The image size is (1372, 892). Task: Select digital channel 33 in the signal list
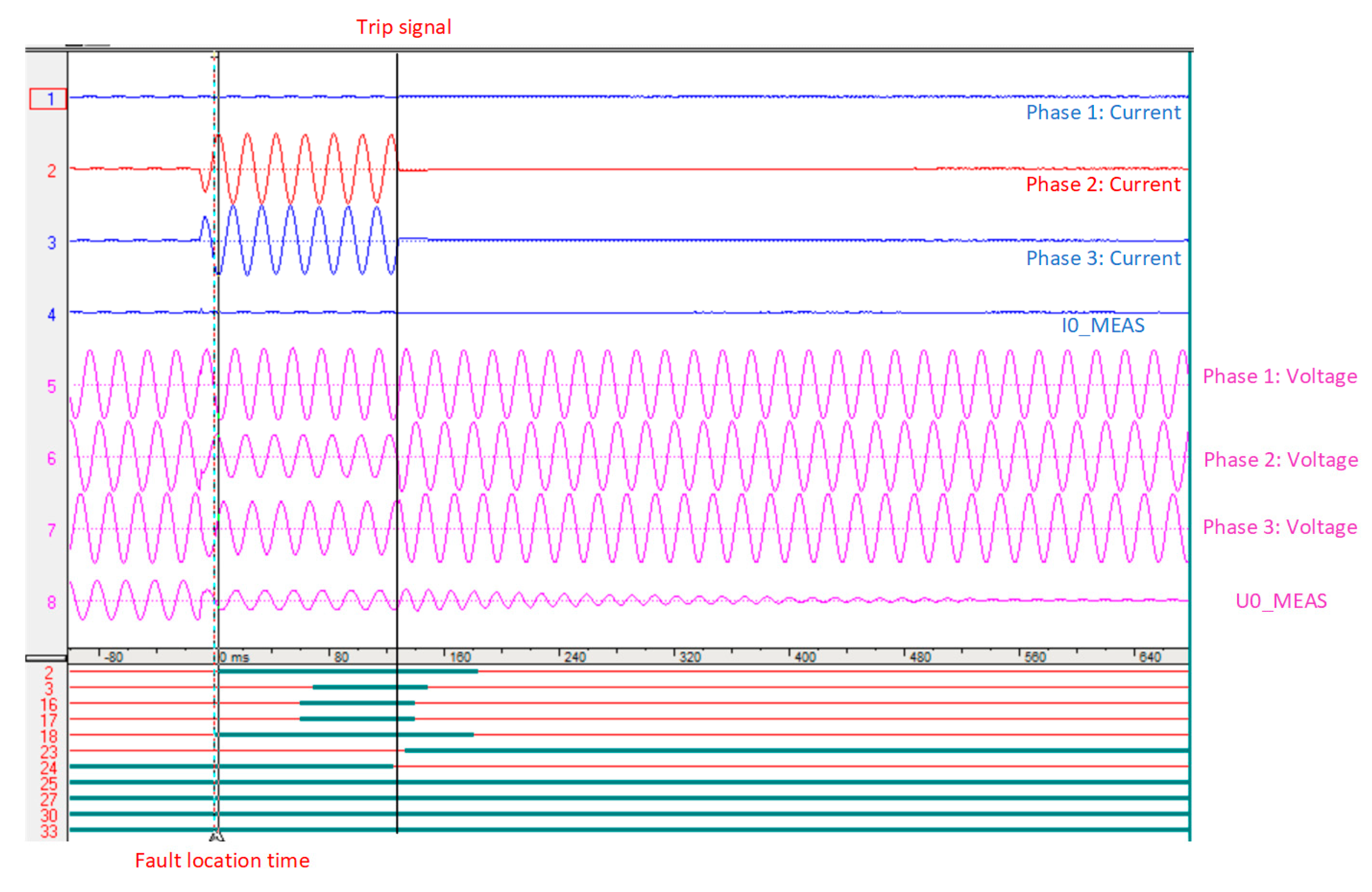(51, 828)
